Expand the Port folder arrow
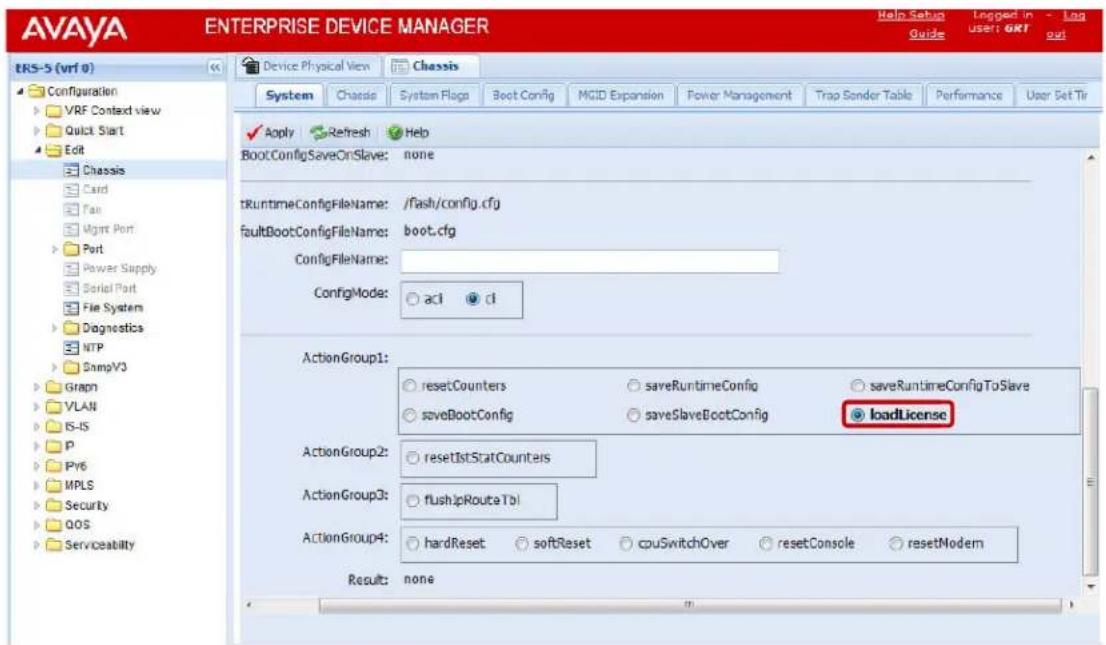Viewport: 1106px width, 645px height. pos(55,249)
